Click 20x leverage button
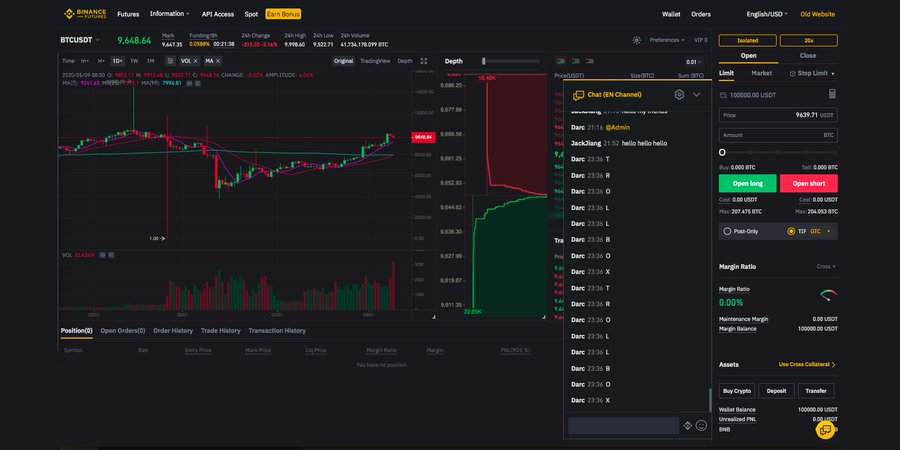This screenshot has height=450, width=900. [x=809, y=41]
